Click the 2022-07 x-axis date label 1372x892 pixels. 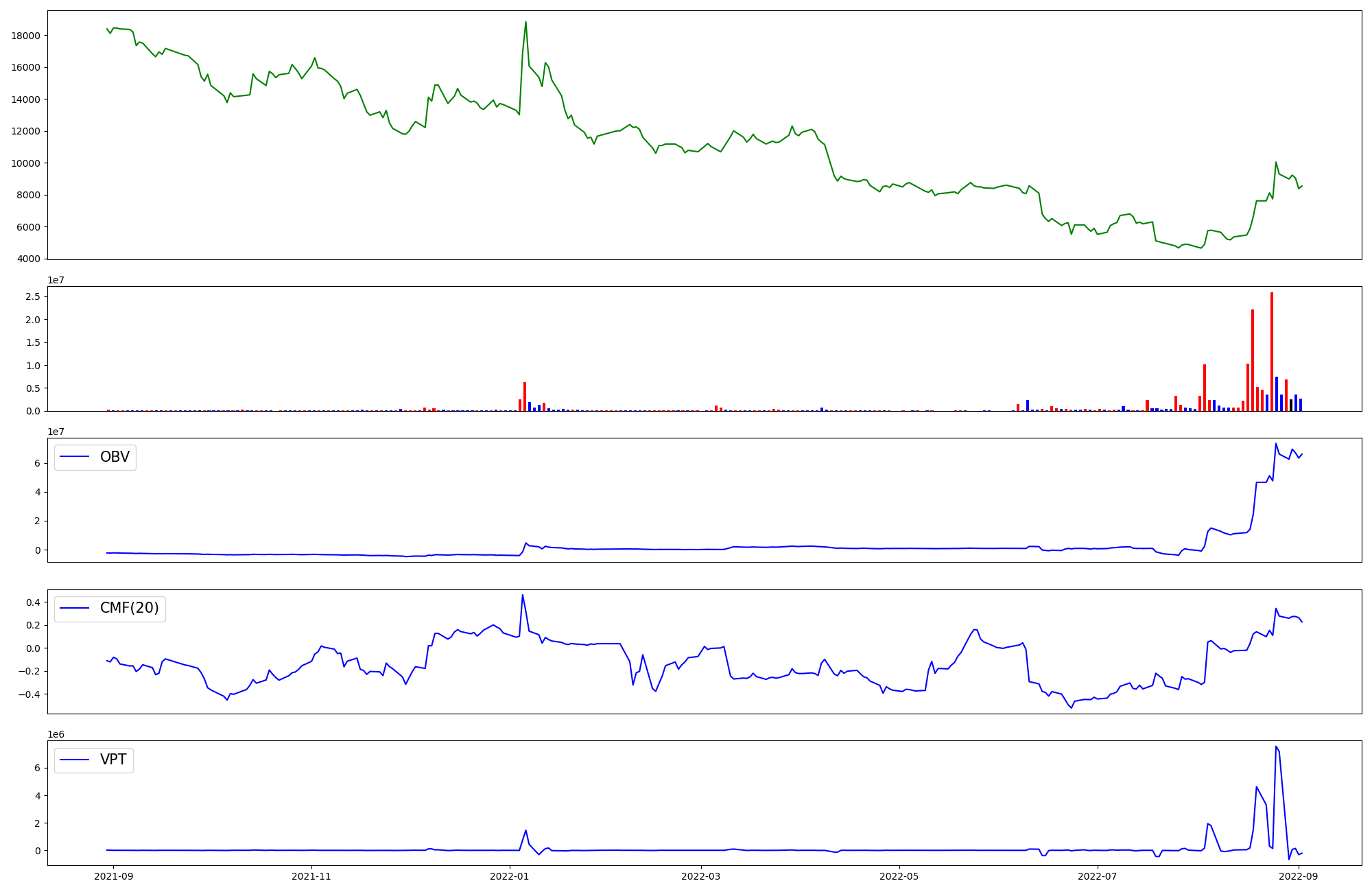(1098, 876)
